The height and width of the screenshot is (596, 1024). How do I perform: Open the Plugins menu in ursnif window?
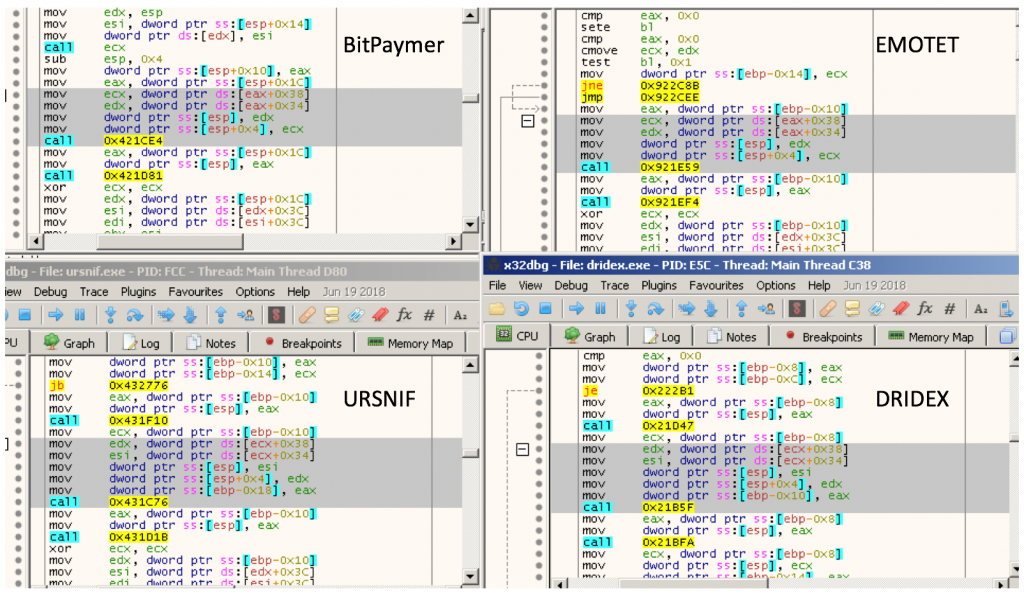click(138, 292)
